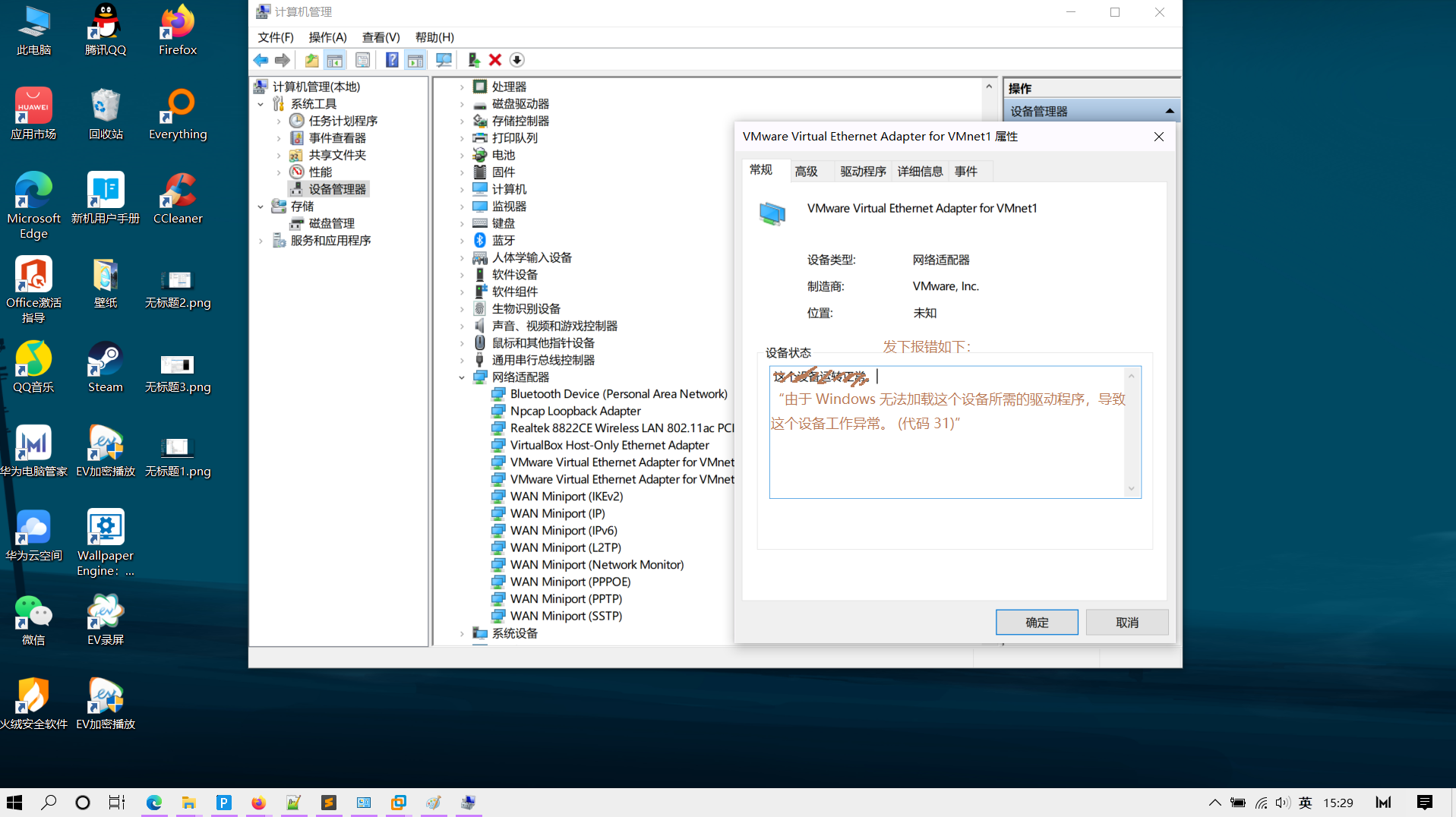1456x817 pixels.
Task: Open the 华为电脑管家 desktop icon
Action: click(x=33, y=452)
